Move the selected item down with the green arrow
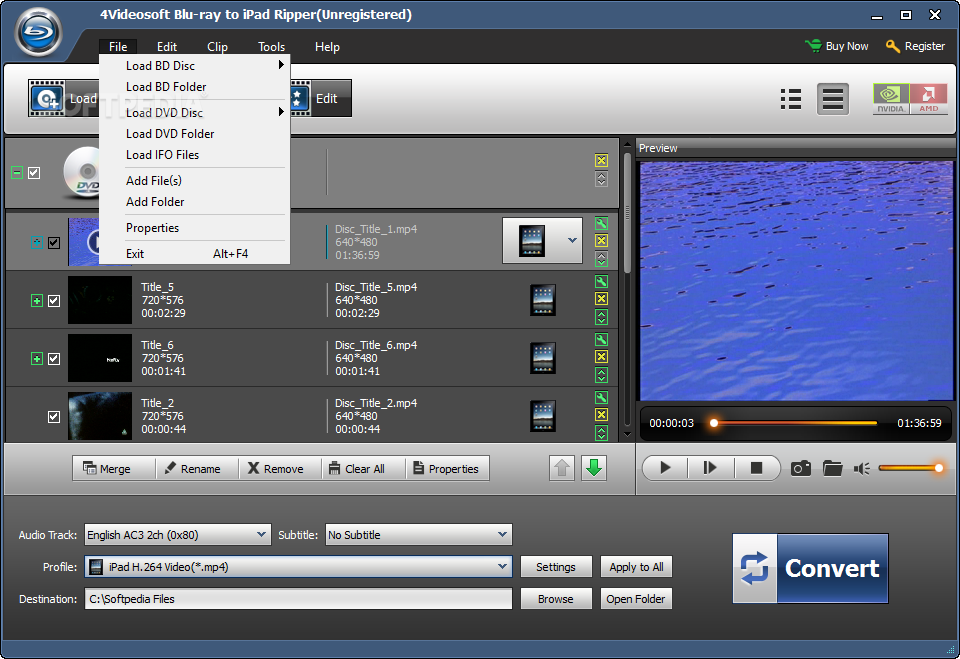Image resolution: width=960 pixels, height=659 pixels. tap(594, 469)
